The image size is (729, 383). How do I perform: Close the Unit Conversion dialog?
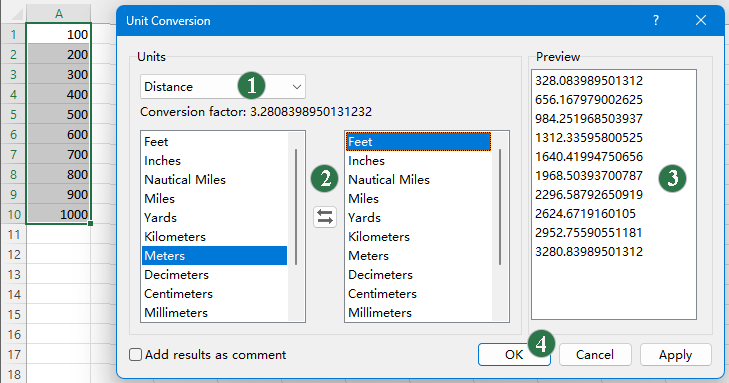click(701, 20)
